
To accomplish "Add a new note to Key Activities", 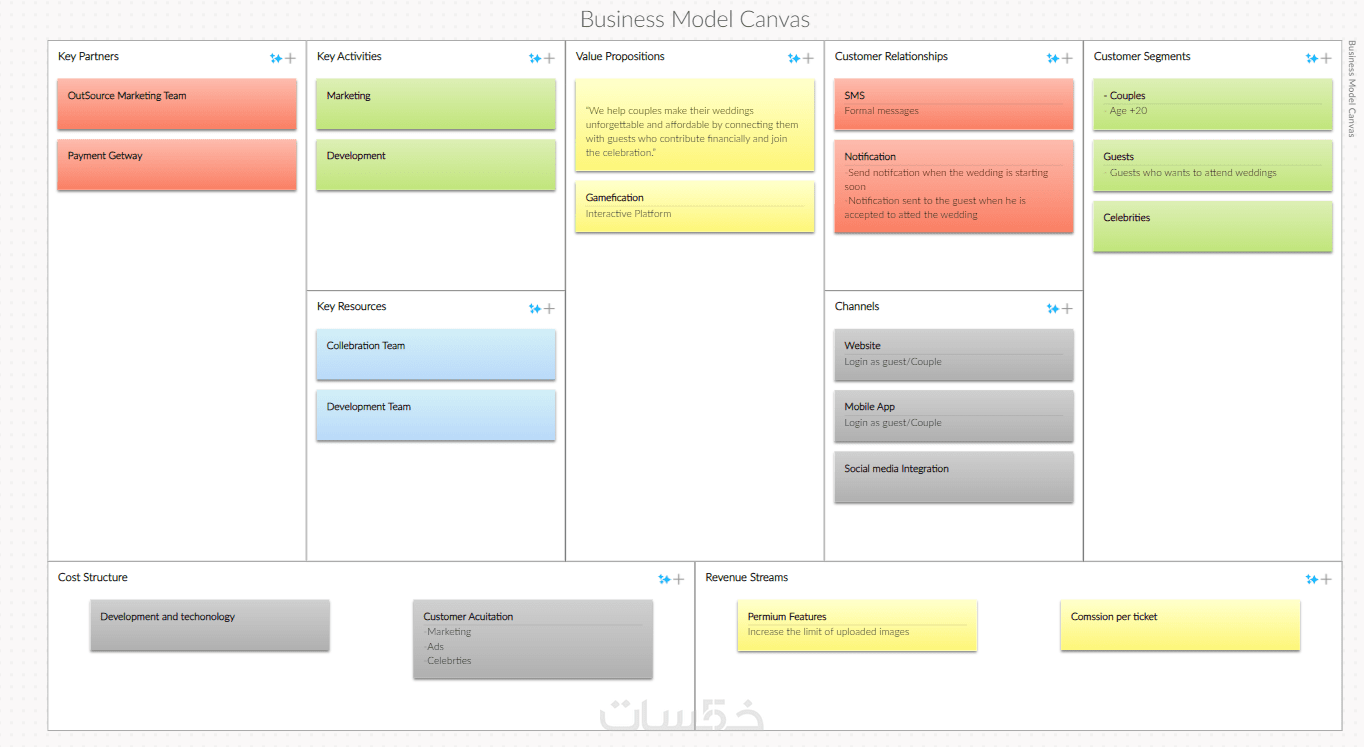I will 549,58.
